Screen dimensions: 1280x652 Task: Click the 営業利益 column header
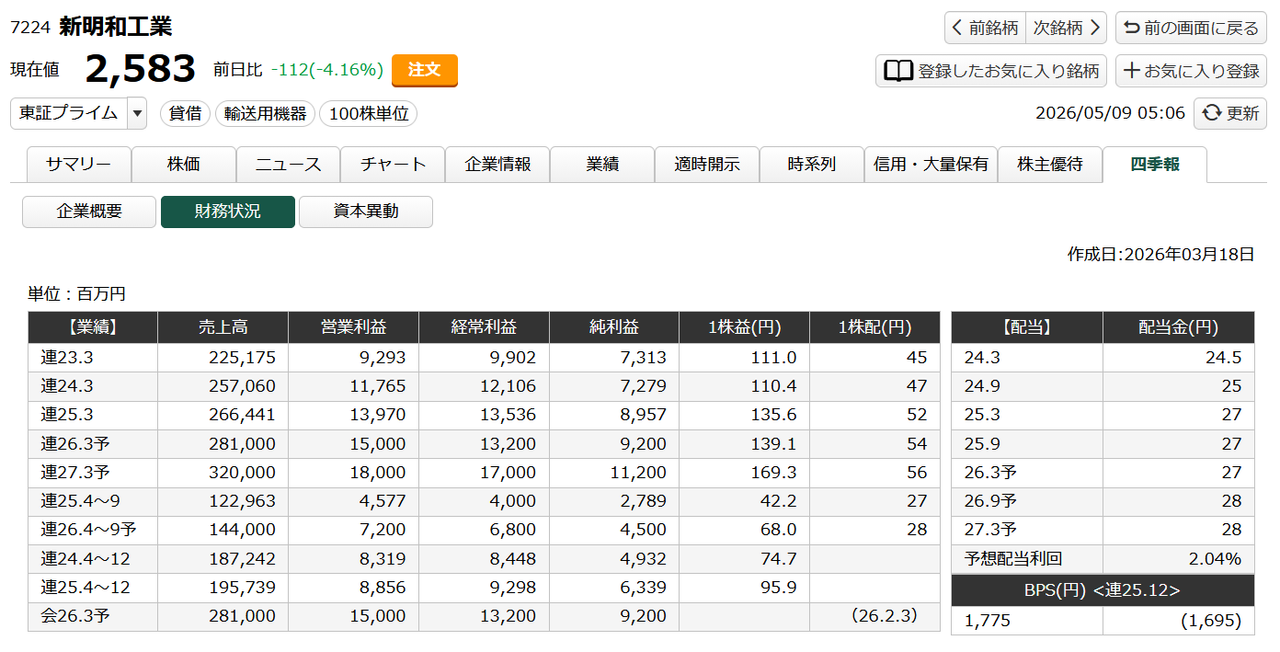click(353, 327)
